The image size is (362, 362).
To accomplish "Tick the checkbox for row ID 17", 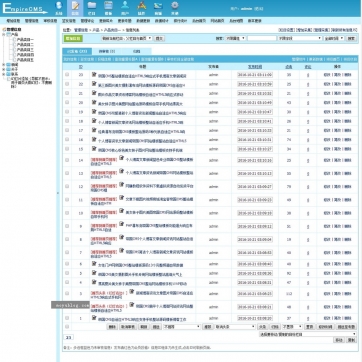I will click(x=67, y=130).
